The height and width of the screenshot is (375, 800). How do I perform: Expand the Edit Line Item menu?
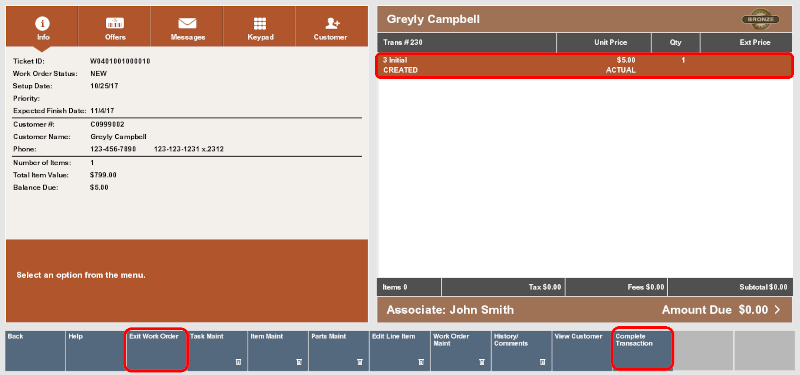399,351
